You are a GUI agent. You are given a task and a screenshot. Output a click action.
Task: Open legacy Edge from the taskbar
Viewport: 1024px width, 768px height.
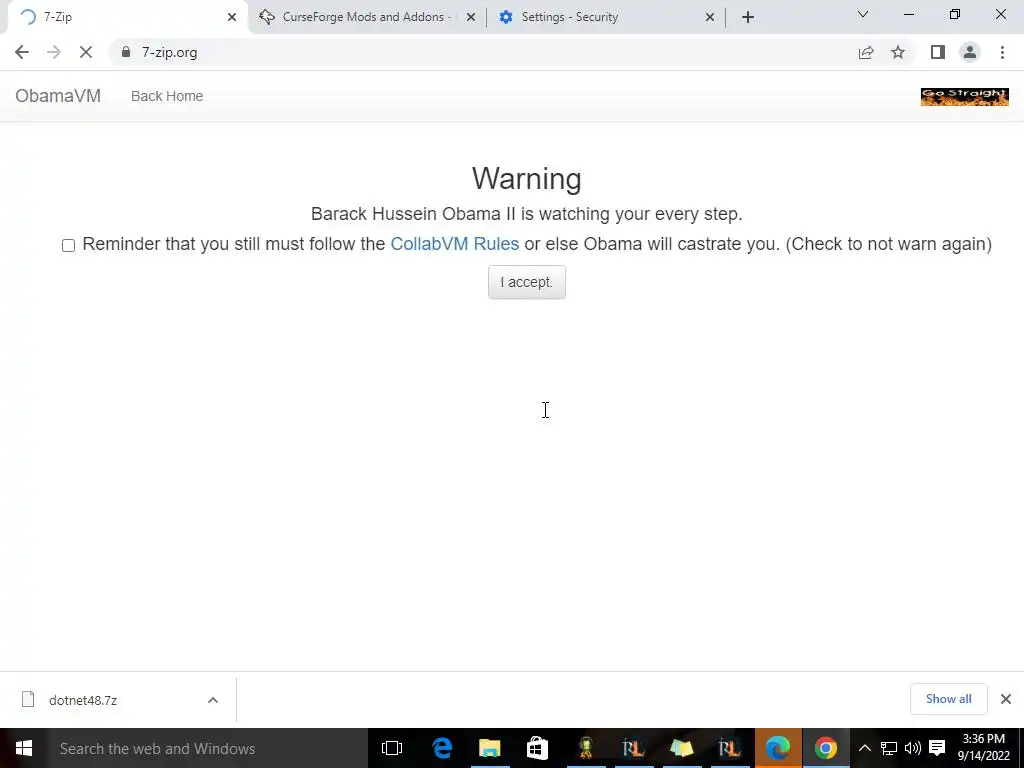[x=442, y=748]
